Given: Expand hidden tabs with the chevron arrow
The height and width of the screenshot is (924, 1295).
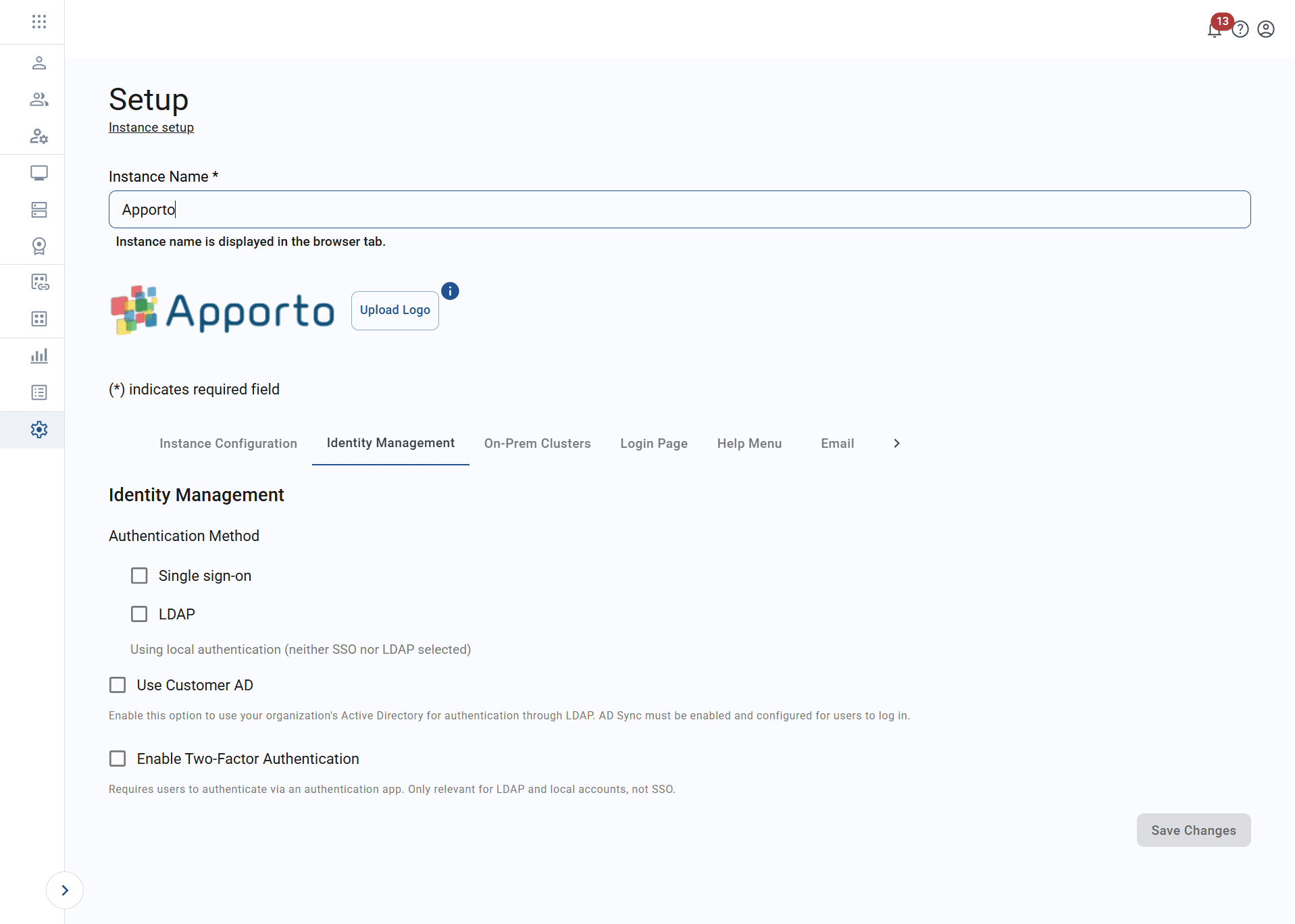Looking at the screenshot, I should (896, 443).
